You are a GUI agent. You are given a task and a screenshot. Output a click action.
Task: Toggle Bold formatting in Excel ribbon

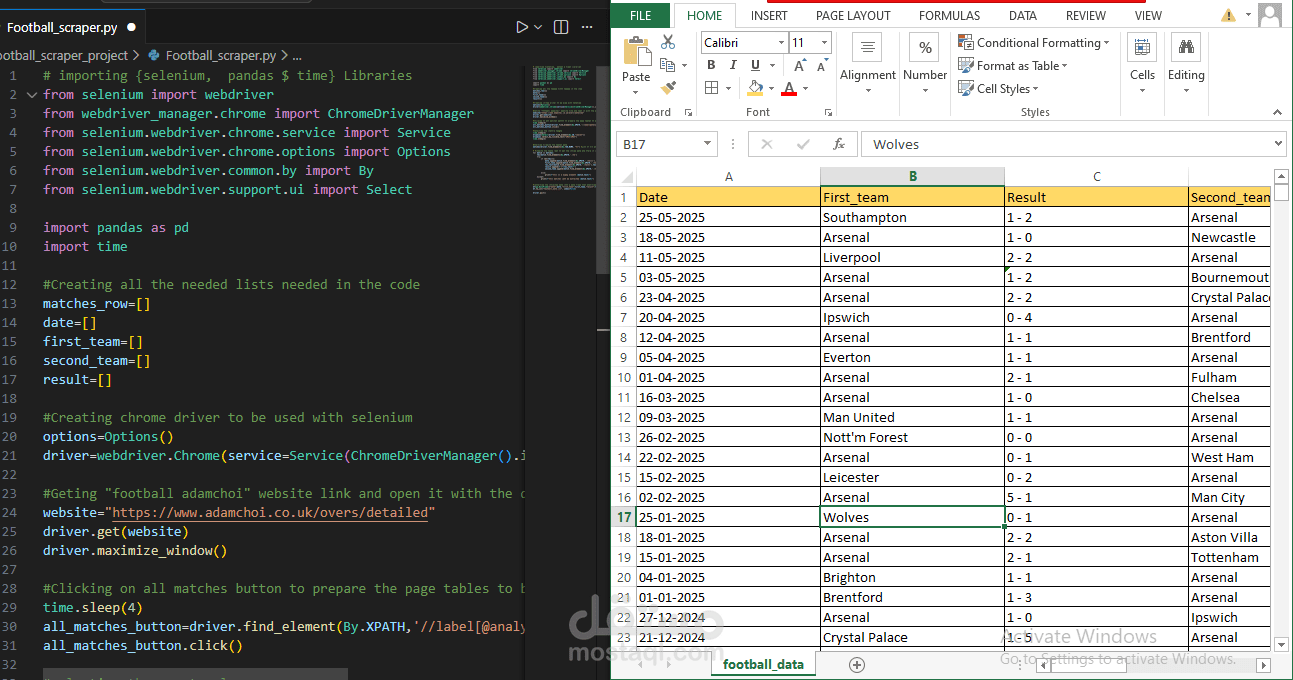pos(711,65)
